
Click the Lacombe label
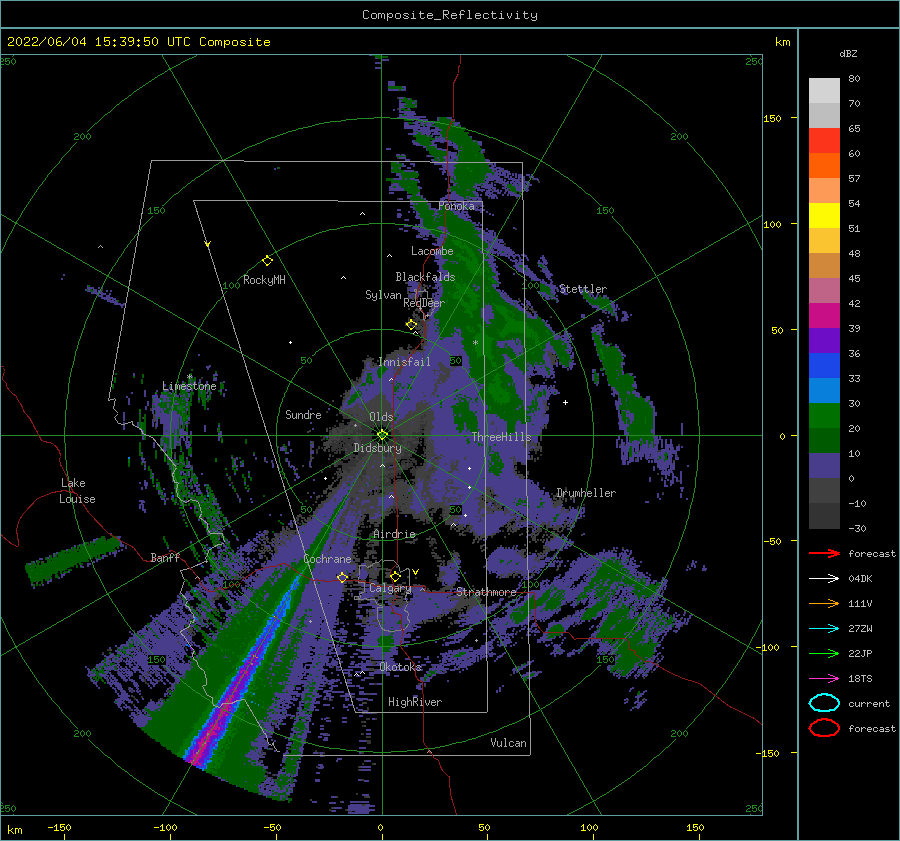(x=432, y=251)
